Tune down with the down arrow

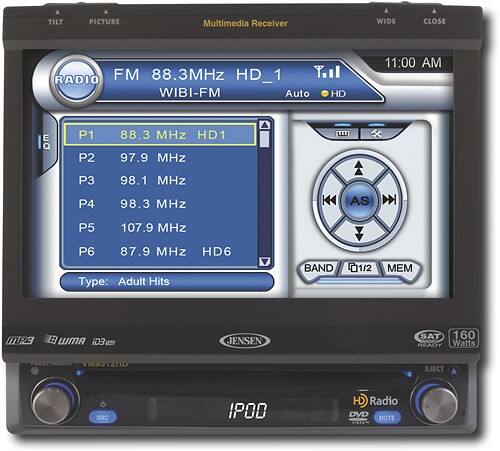point(359,233)
